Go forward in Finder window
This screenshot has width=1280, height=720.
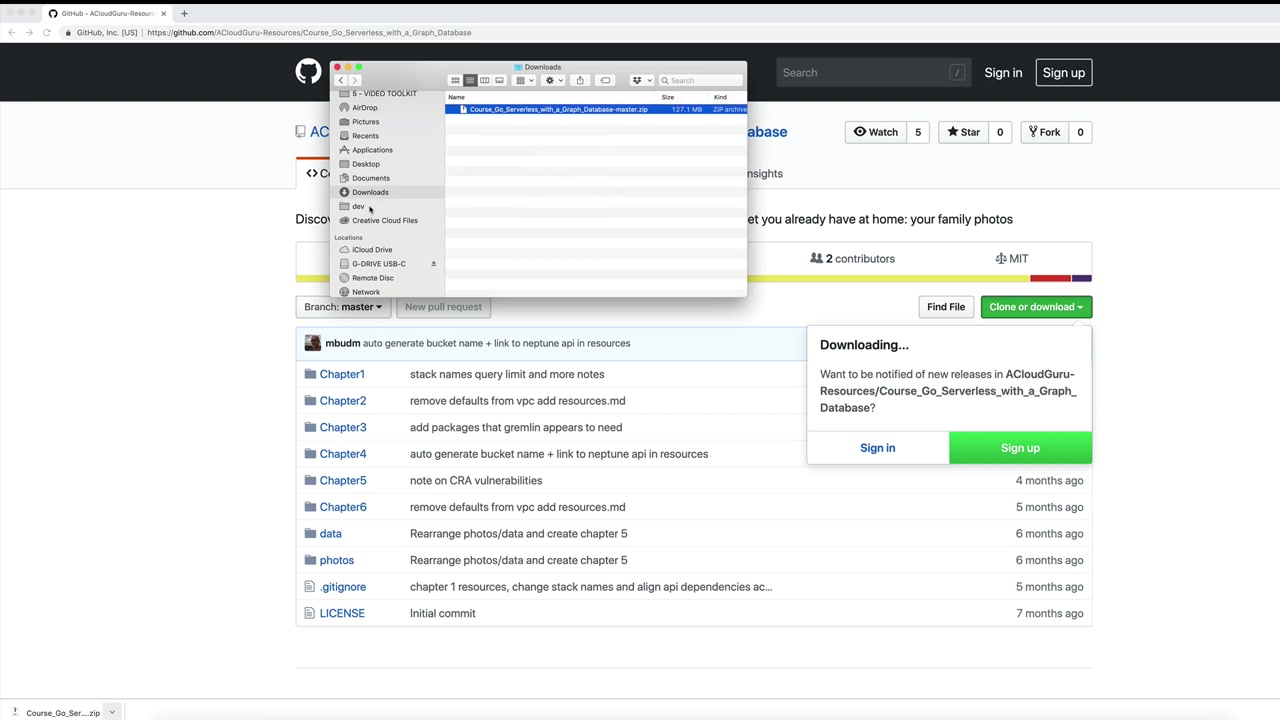354,80
